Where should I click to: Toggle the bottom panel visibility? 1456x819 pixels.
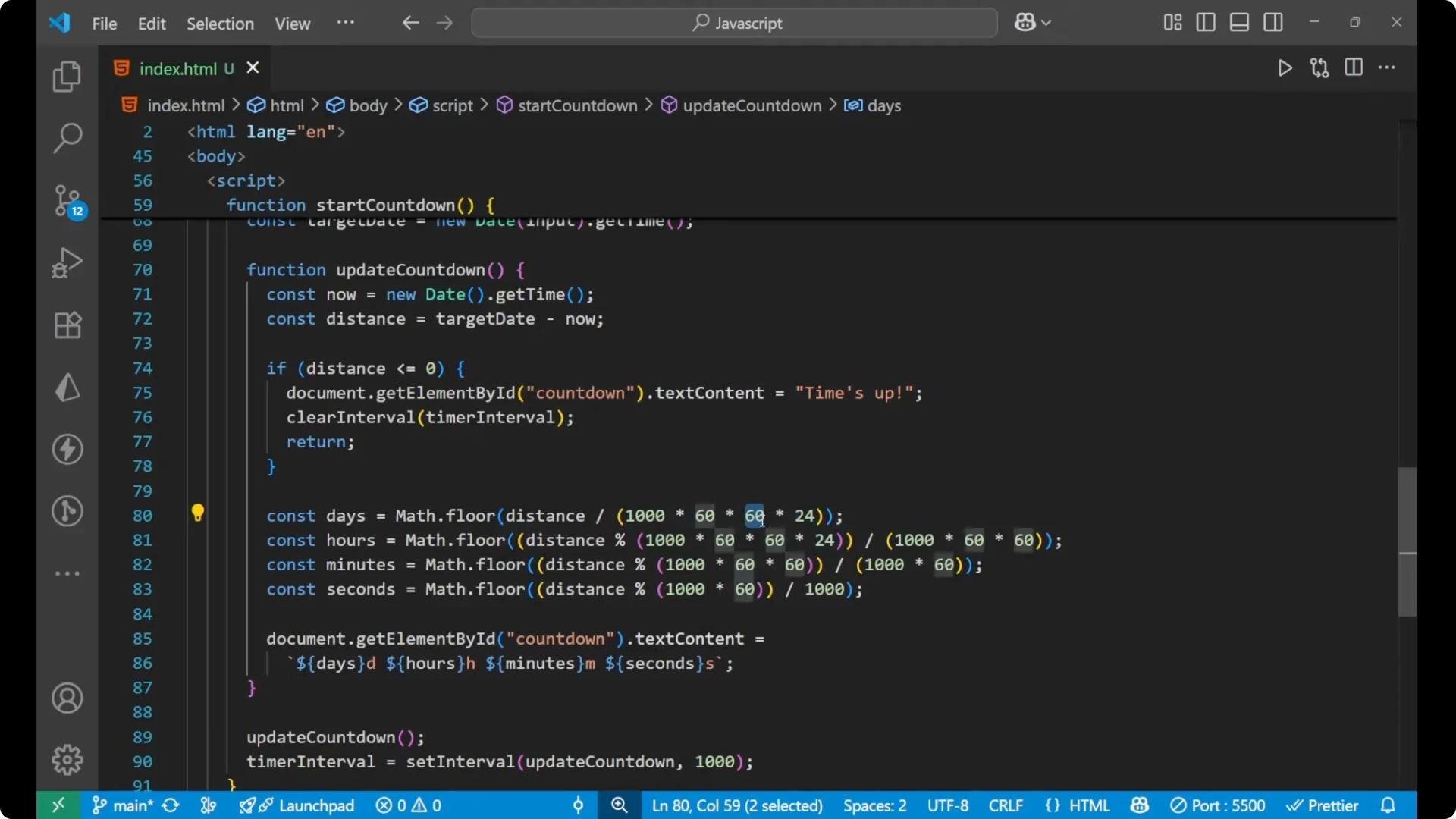pyautogui.click(x=1238, y=22)
